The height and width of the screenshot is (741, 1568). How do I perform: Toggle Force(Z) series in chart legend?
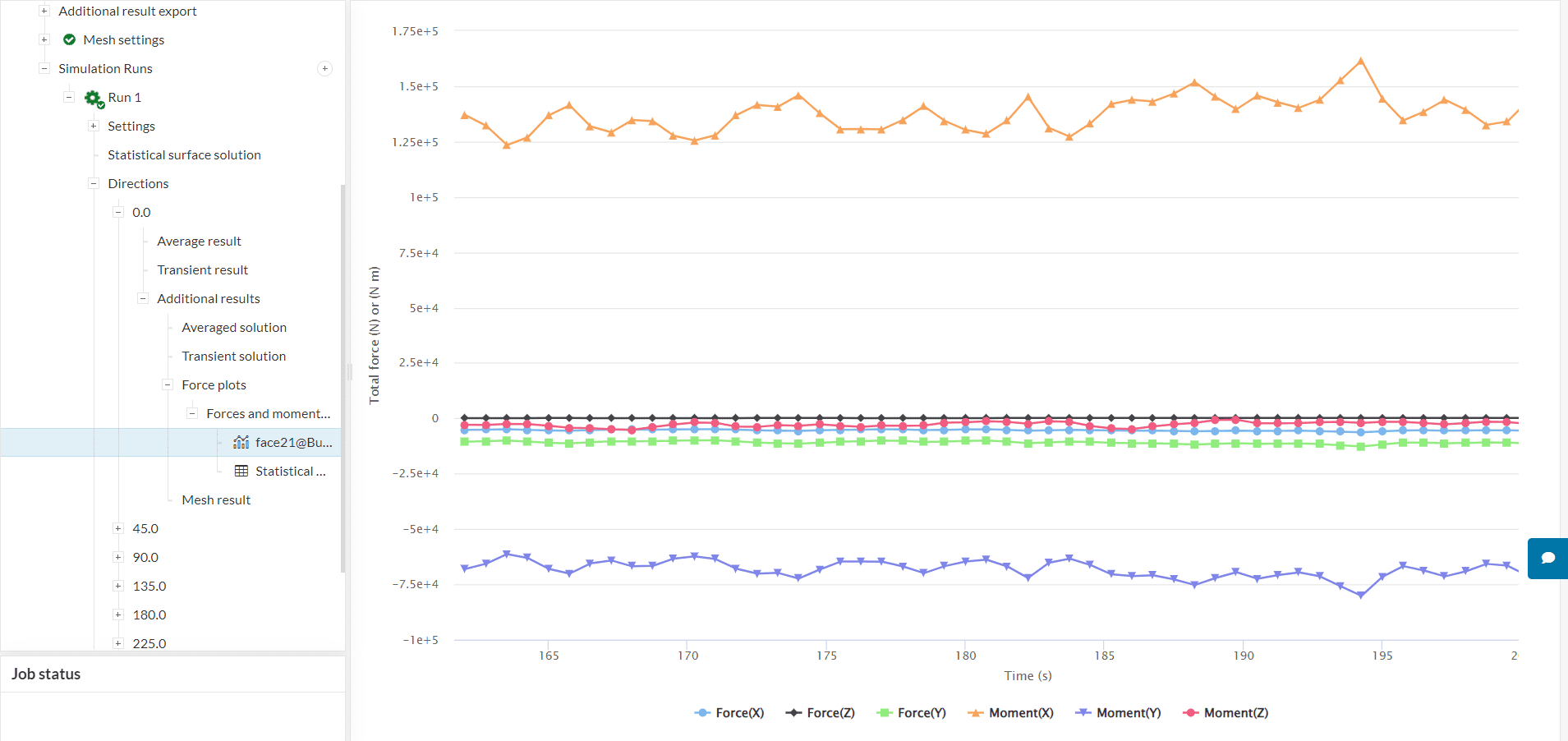coord(820,713)
